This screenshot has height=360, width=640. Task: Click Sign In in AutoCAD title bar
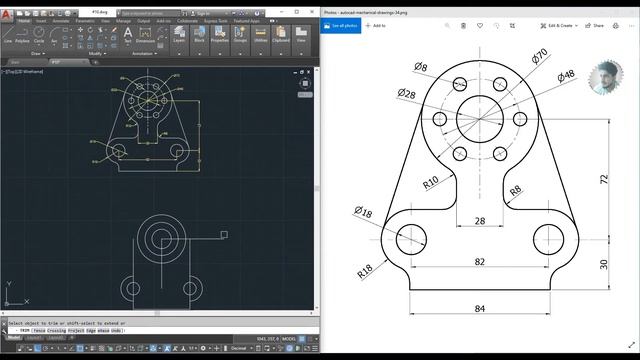coord(203,13)
